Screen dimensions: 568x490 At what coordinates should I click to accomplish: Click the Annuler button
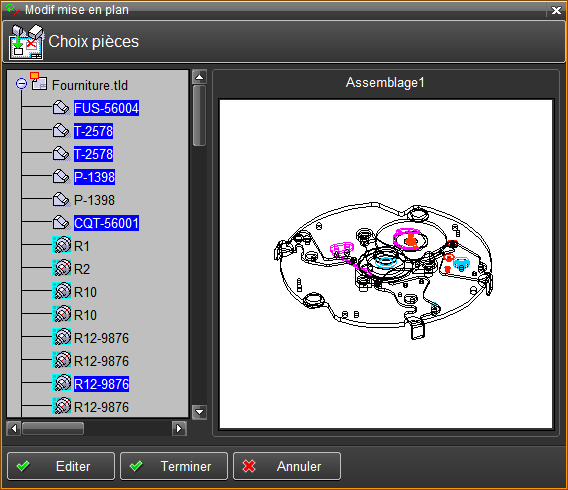287,466
